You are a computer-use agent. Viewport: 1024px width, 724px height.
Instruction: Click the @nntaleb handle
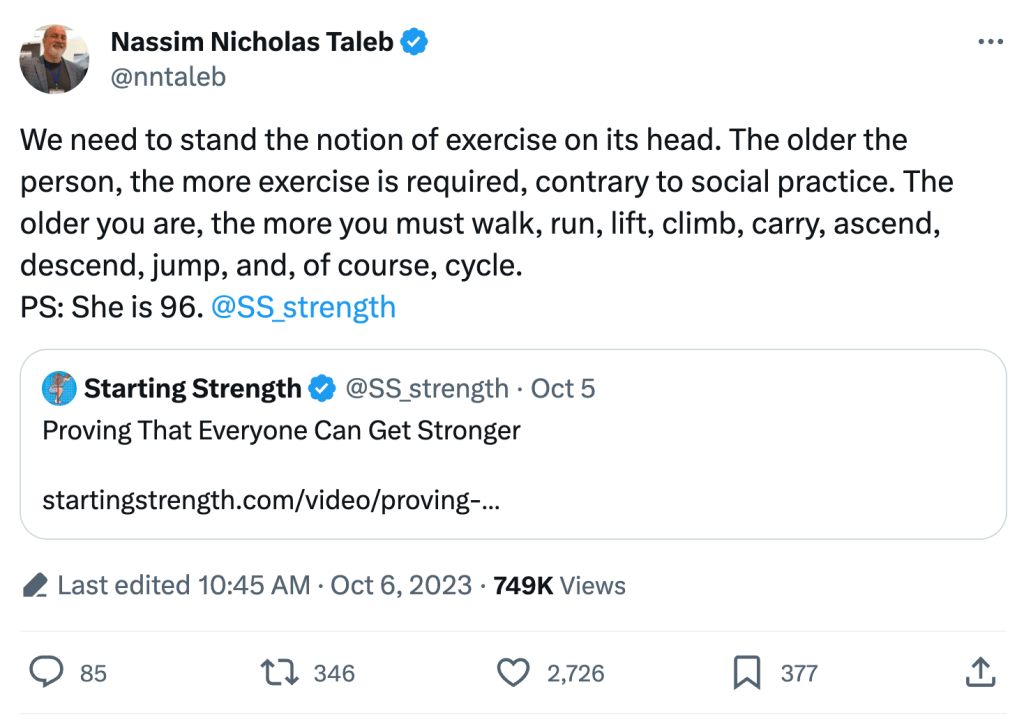coord(167,76)
